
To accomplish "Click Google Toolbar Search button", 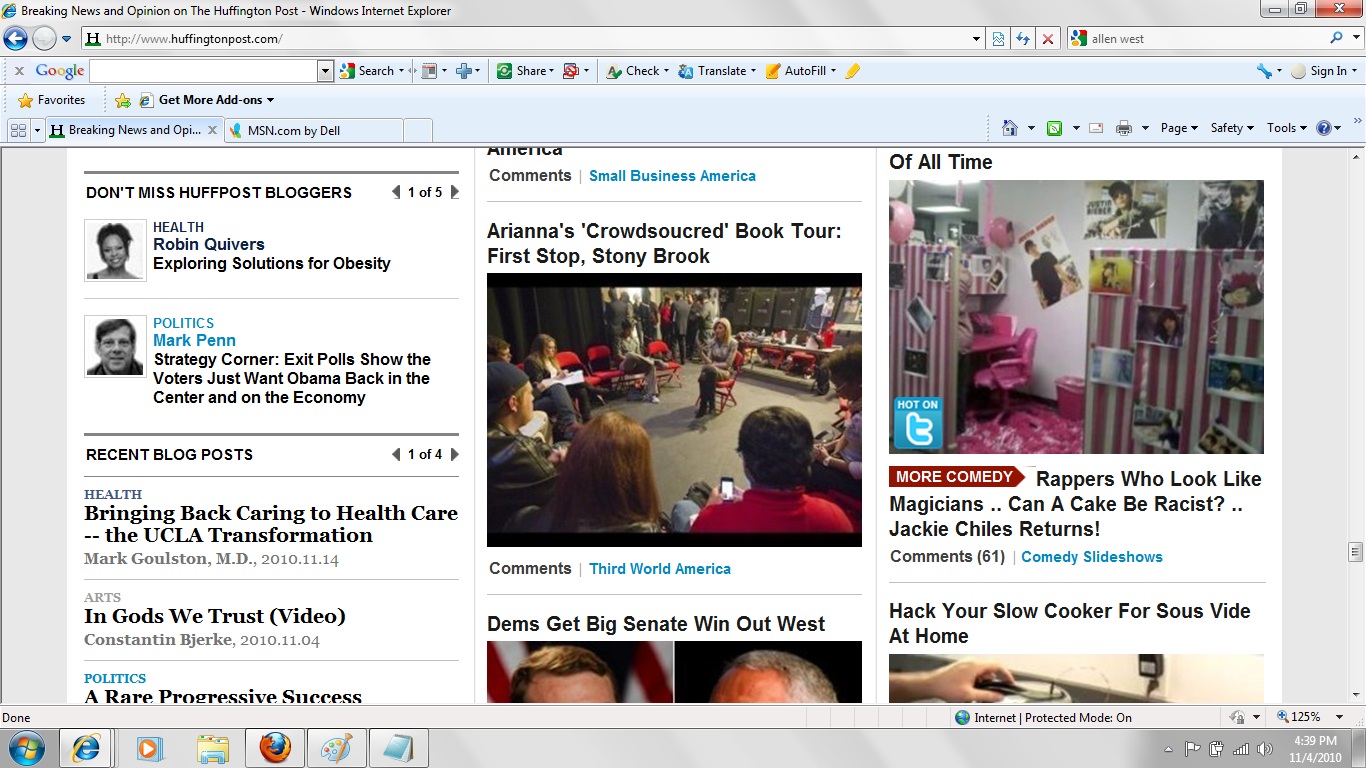I will tap(367, 71).
